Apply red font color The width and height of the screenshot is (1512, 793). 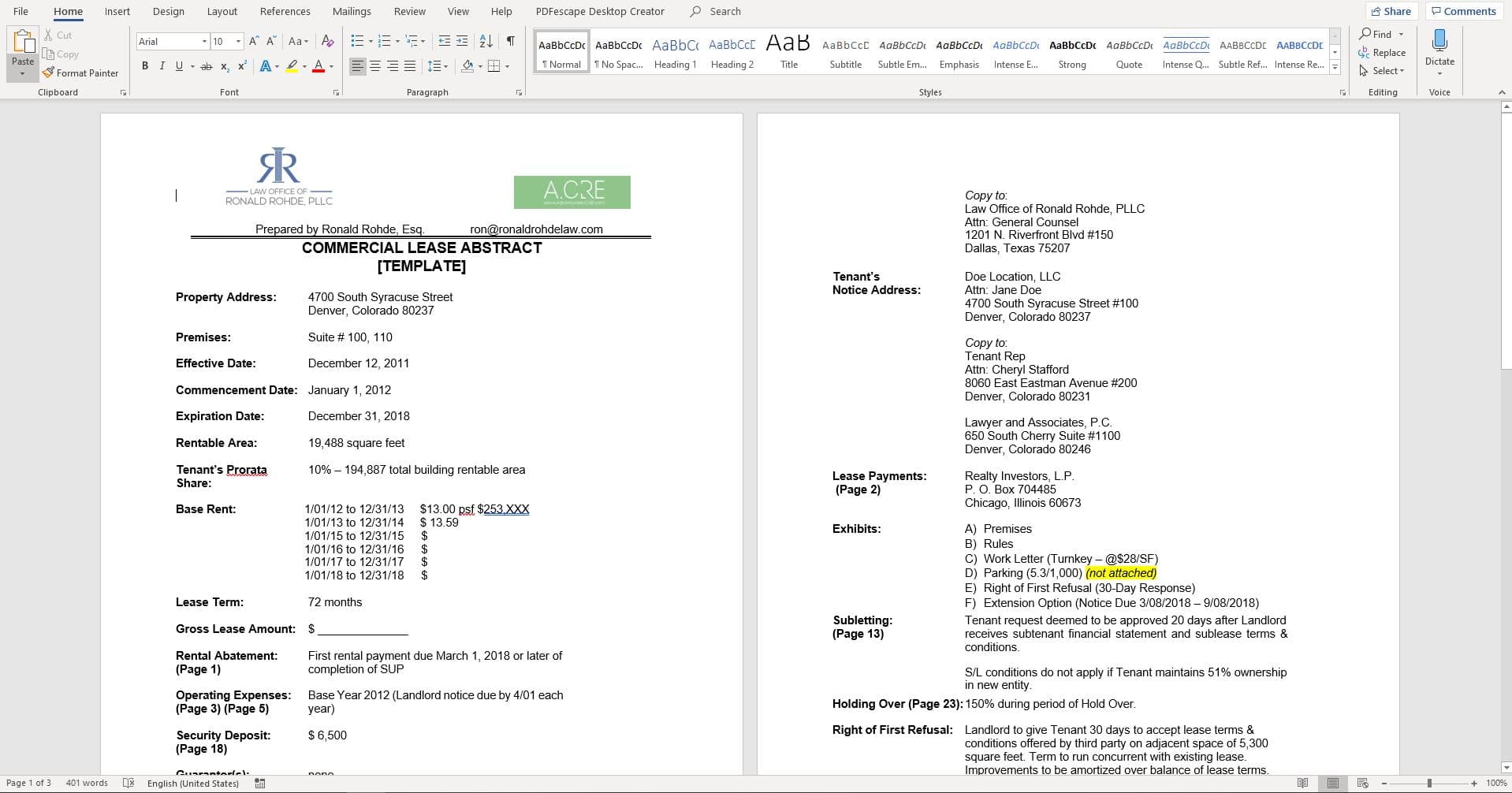318,66
